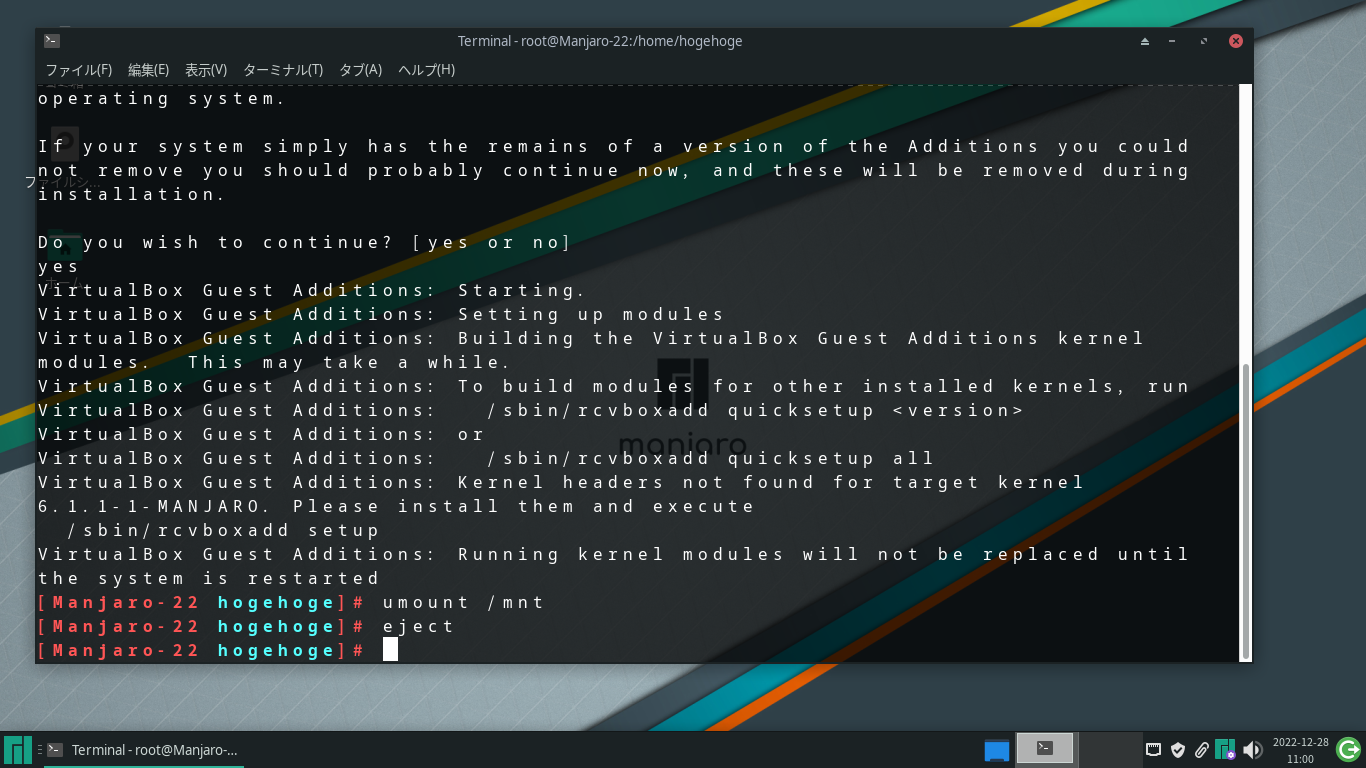Click '/sbin/rcvboxadd quicksetup all' text
Image resolution: width=1366 pixels, height=768 pixels.
coord(711,458)
